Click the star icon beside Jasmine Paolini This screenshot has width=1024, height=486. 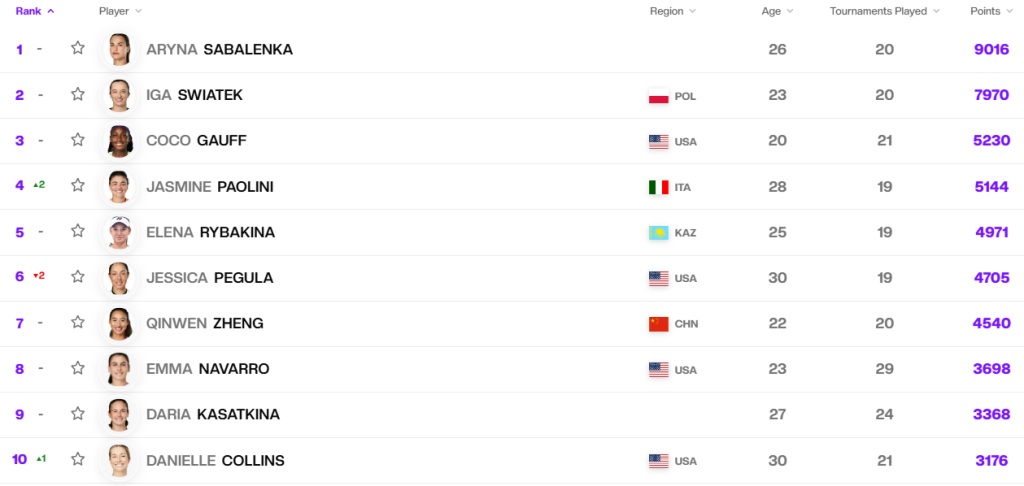coord(78,185)
